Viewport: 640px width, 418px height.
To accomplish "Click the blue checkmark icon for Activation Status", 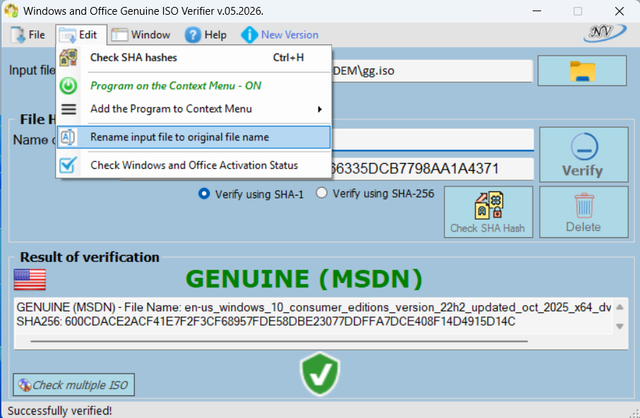I will pyautogui.click(x=68, y=165).
